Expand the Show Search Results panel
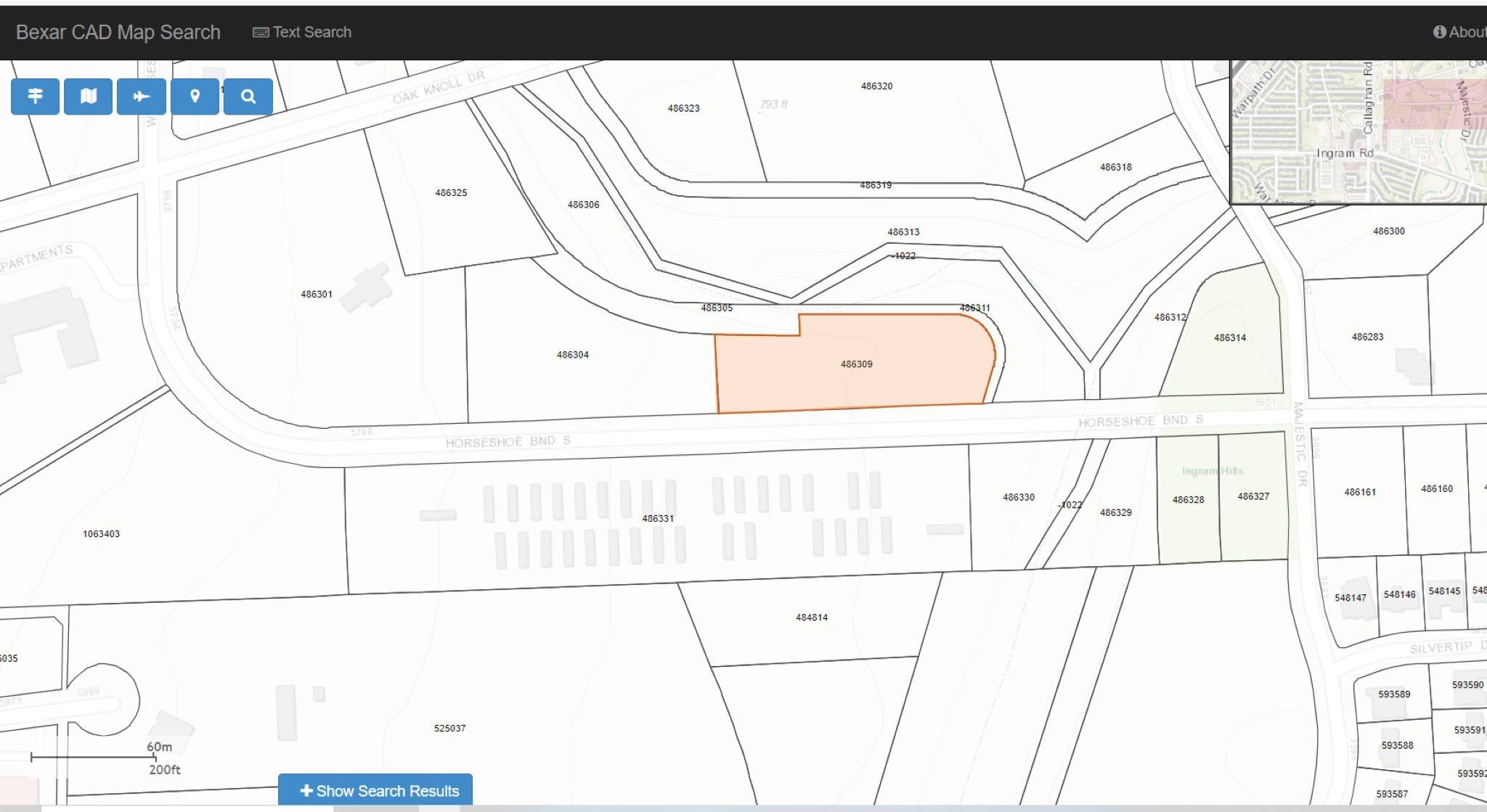This screenshot has width=1487, height=812. coord(375,790)
